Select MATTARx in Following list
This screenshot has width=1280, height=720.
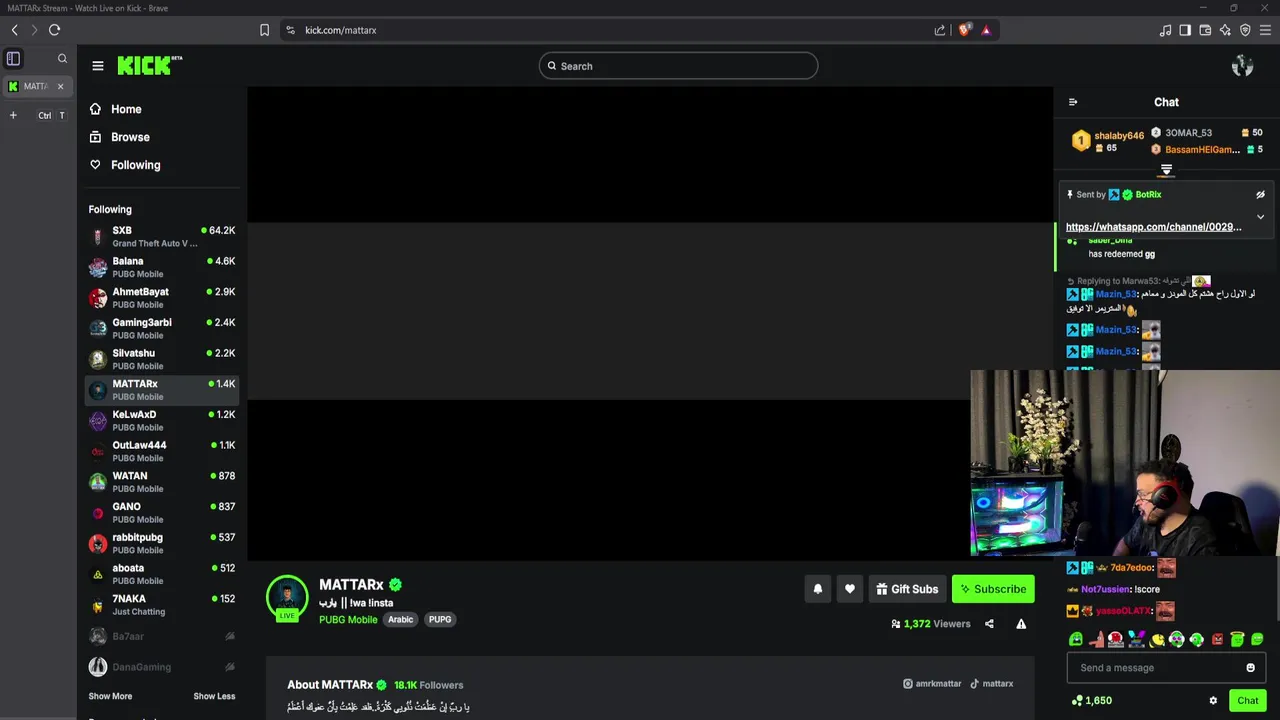(162, 390)
